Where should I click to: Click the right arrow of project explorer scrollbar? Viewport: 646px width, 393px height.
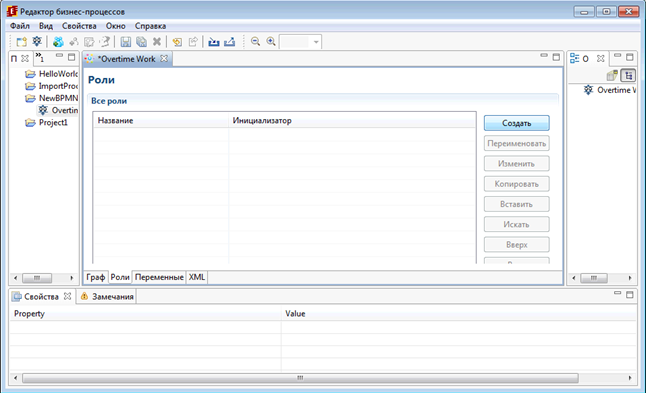click(x=72, y=278)
